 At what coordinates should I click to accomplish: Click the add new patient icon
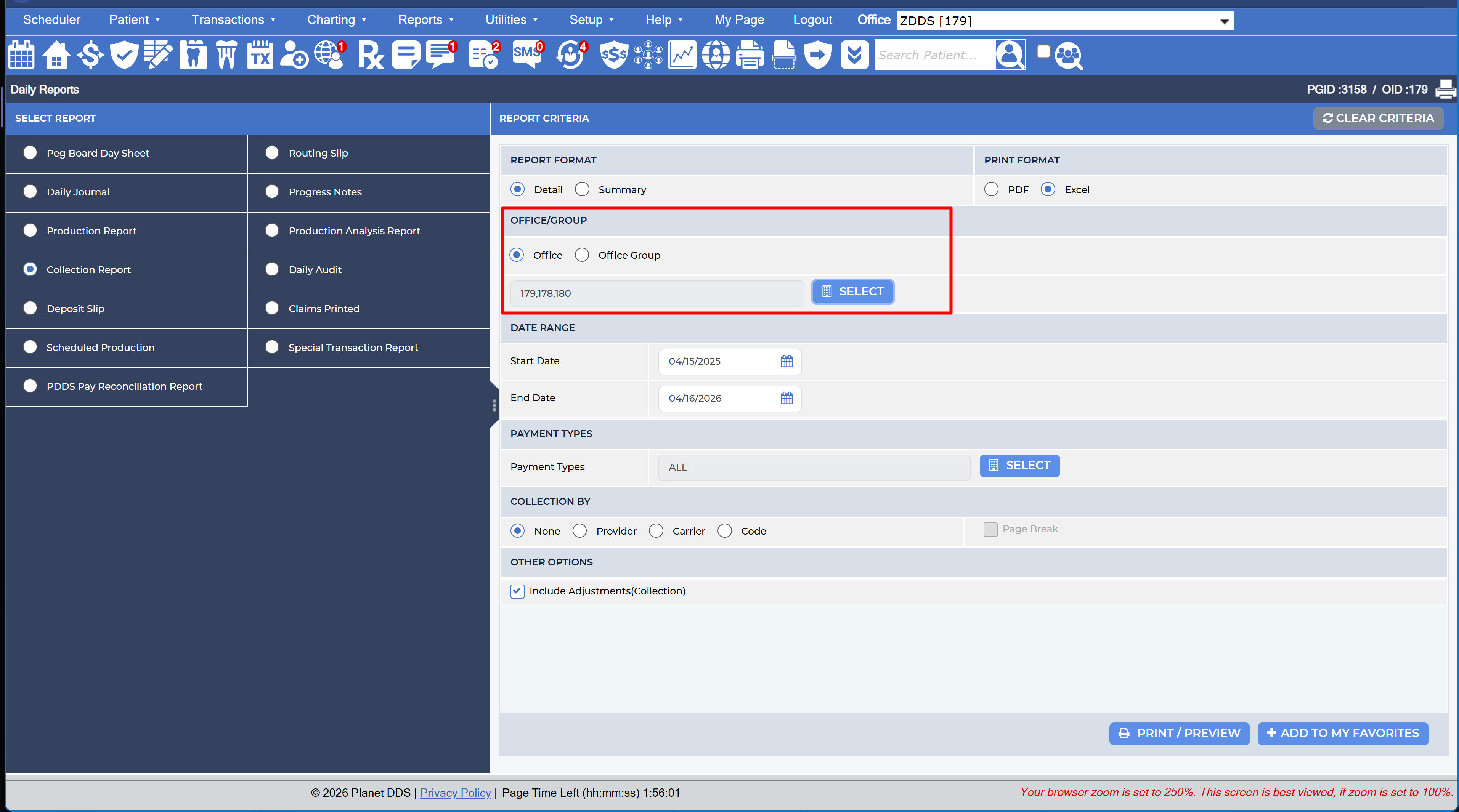coord(294,55)
